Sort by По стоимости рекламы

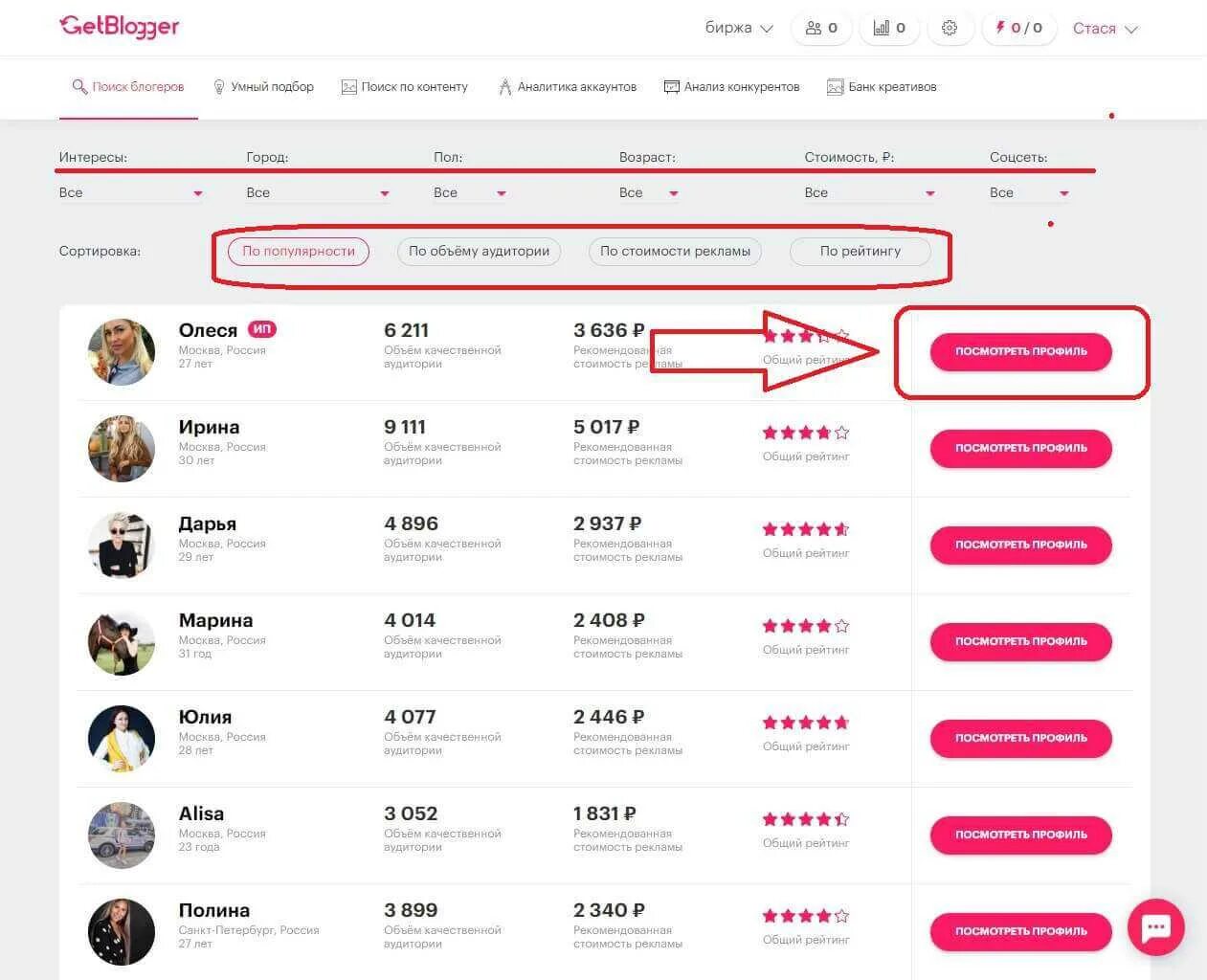coord(675,252)
